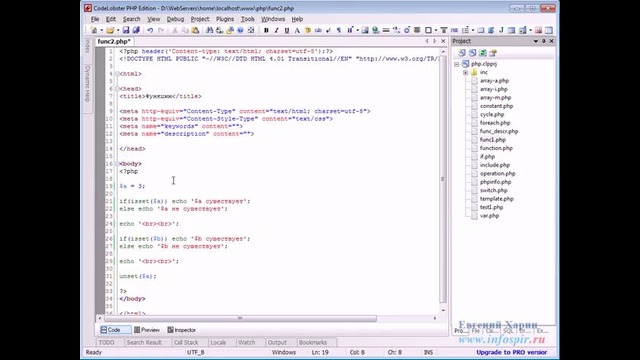
Task: Open the New file dropdown arrow
Action: tap(102, 30)
